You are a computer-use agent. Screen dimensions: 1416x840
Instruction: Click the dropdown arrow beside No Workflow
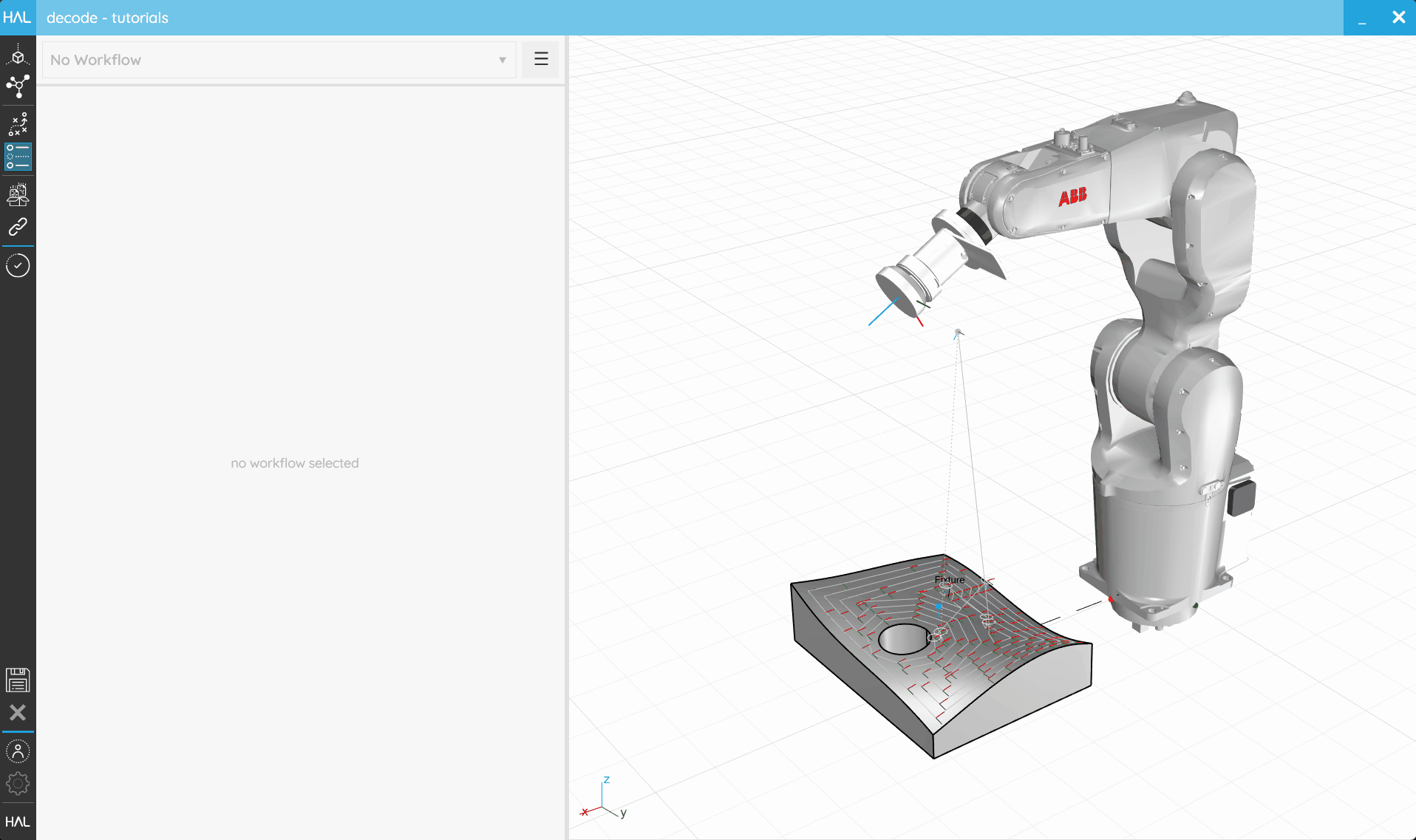pyautogui.click(x=503, y=60)
